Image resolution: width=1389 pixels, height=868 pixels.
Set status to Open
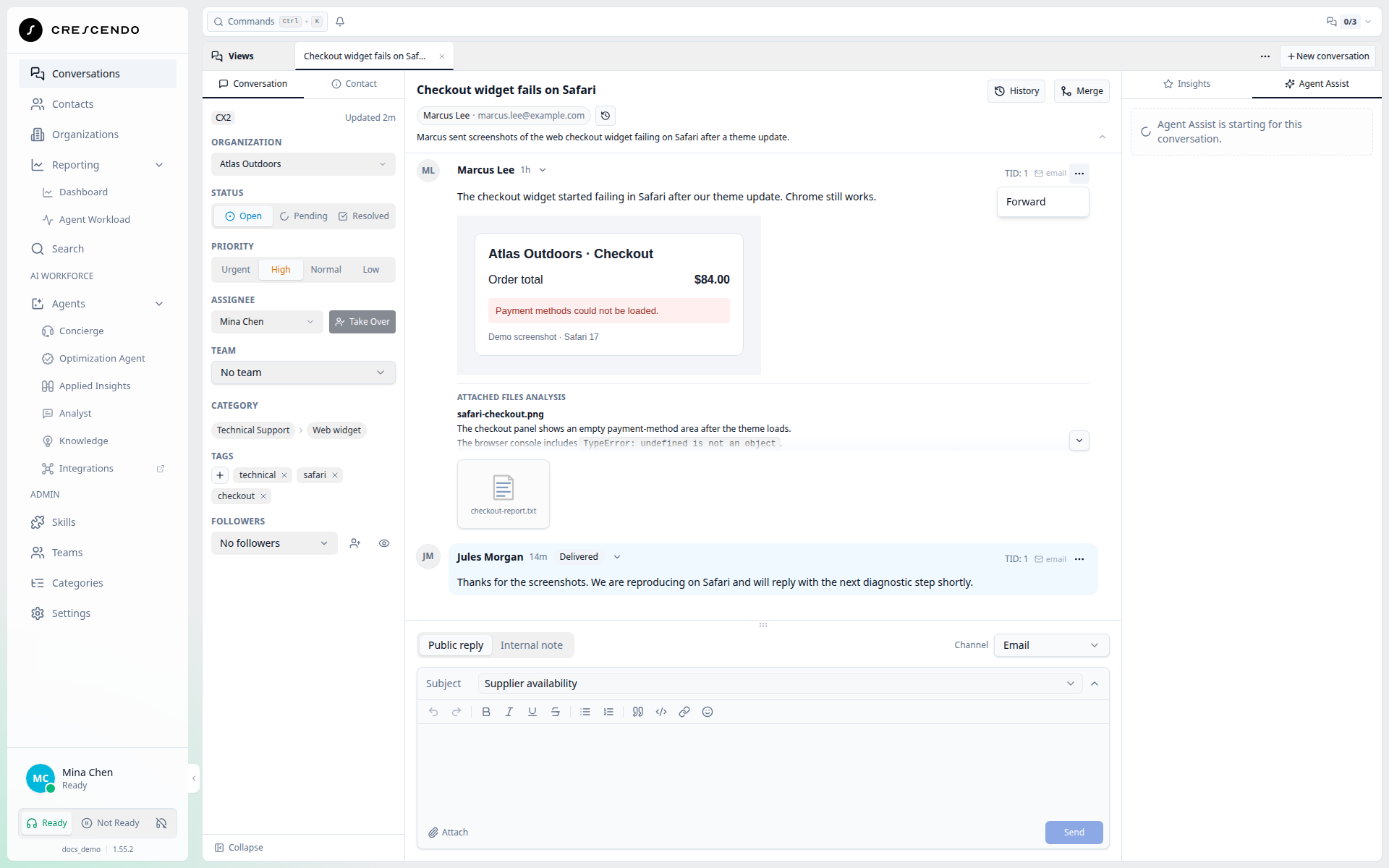click(x=244, y=216)
